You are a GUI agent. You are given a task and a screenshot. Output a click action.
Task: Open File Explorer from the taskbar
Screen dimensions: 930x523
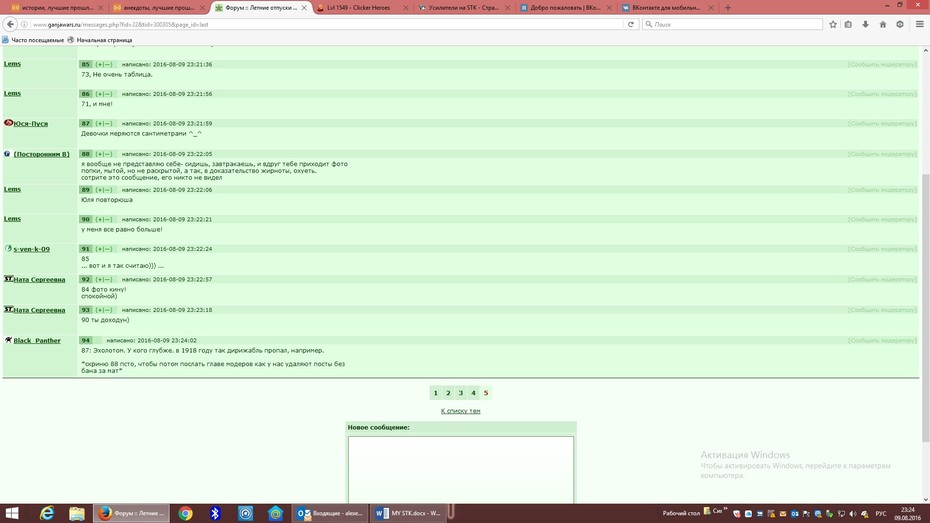[77, 513]
